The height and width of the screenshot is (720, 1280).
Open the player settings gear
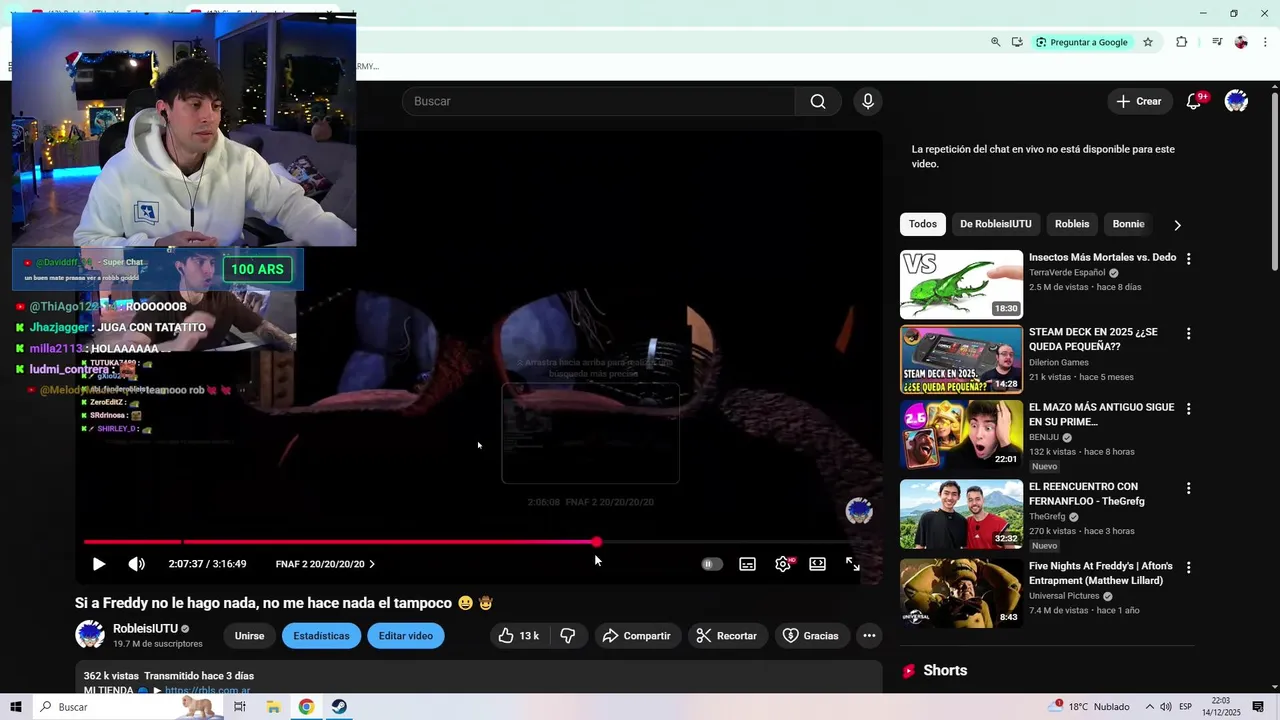click(783, 564)
